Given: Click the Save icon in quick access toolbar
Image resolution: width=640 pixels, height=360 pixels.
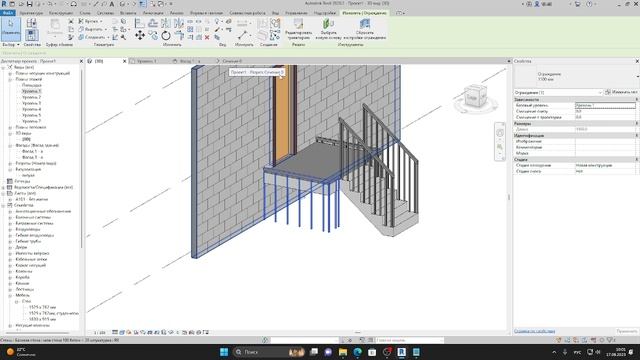Looking at the screenshot, I should (x=29, y=4).
